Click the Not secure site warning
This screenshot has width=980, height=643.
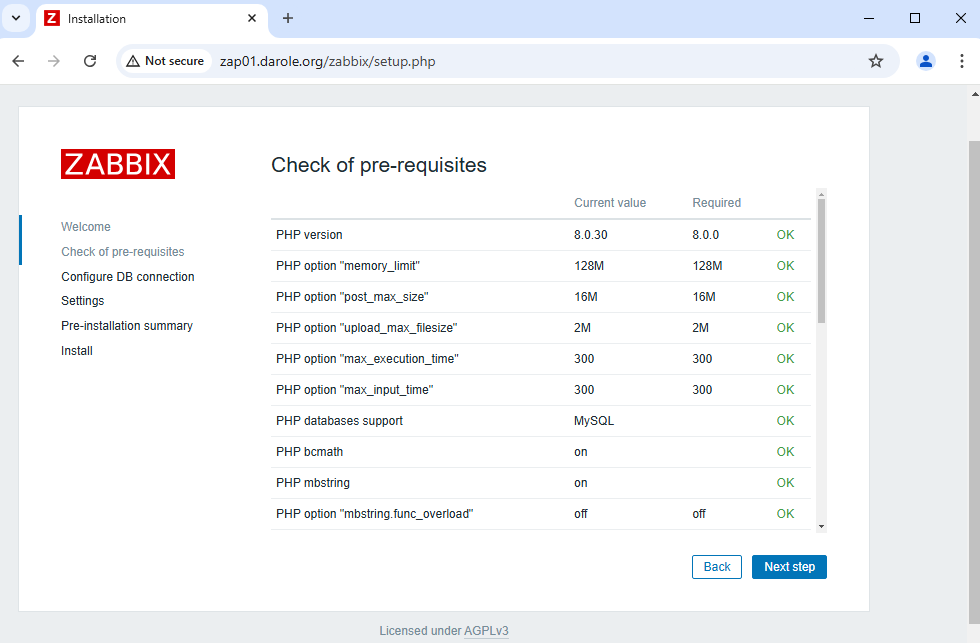coord(166,61)
